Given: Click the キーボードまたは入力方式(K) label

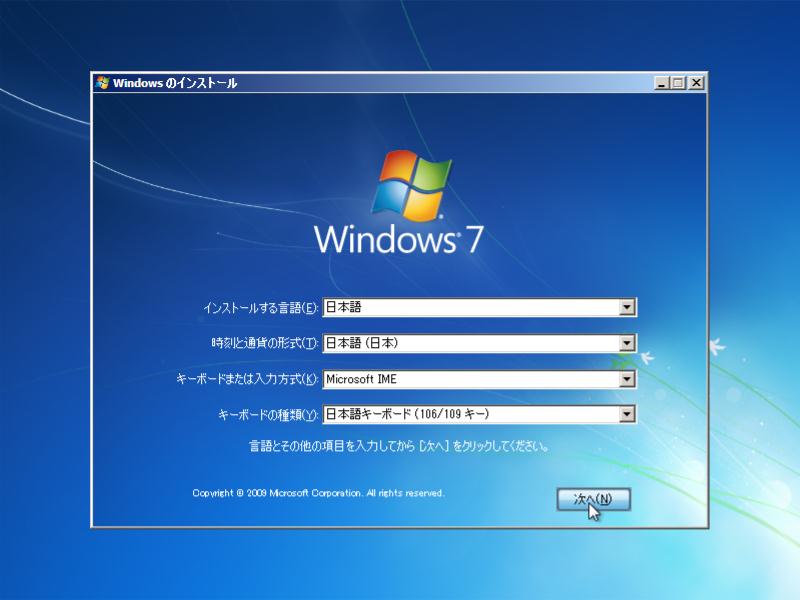Looking at the screenshot, I should click(x=247, y=380).
